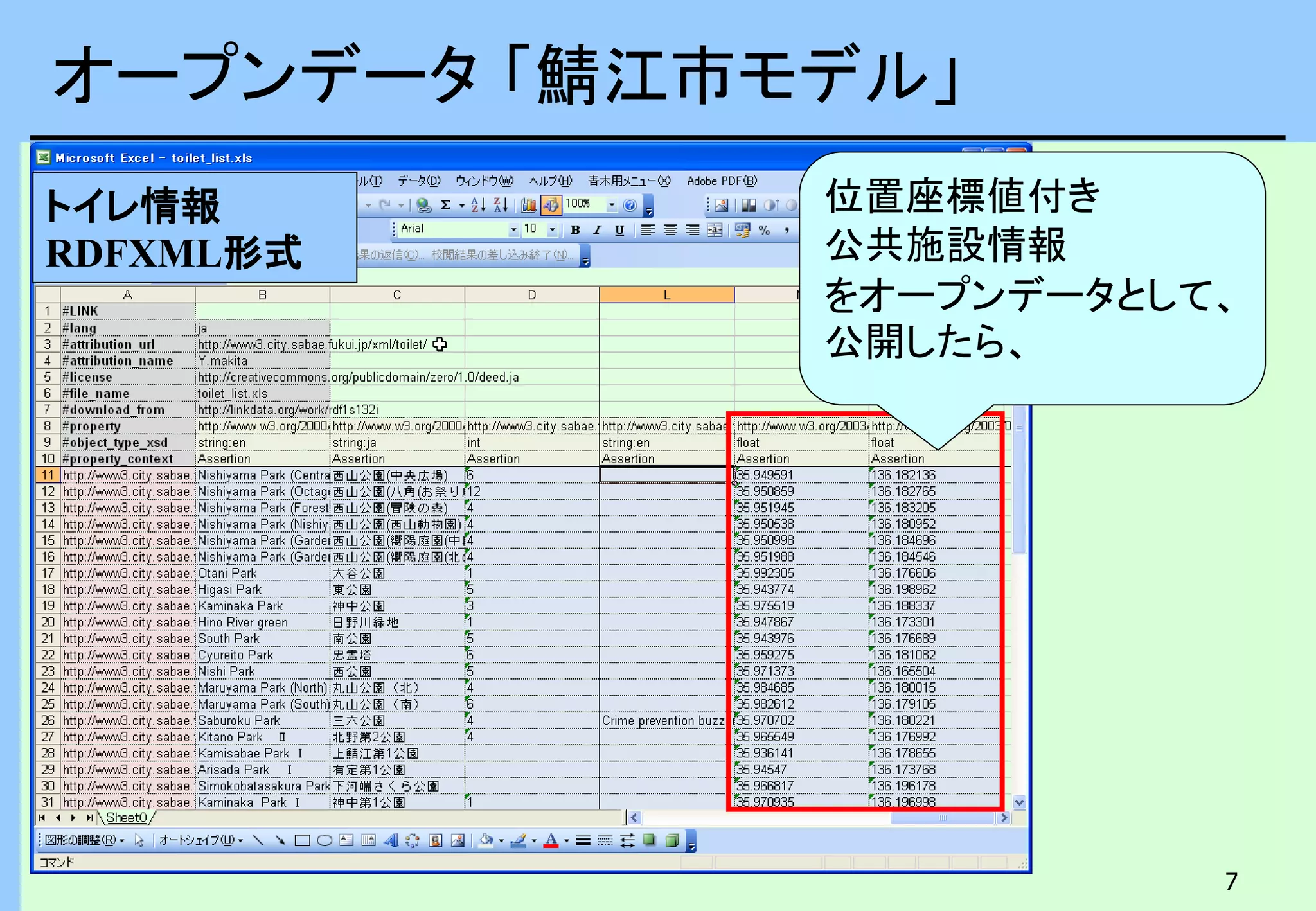Insert a horizontal Text Box
1316x911 pixels.
pyautogui.click(x=346, y=840)
